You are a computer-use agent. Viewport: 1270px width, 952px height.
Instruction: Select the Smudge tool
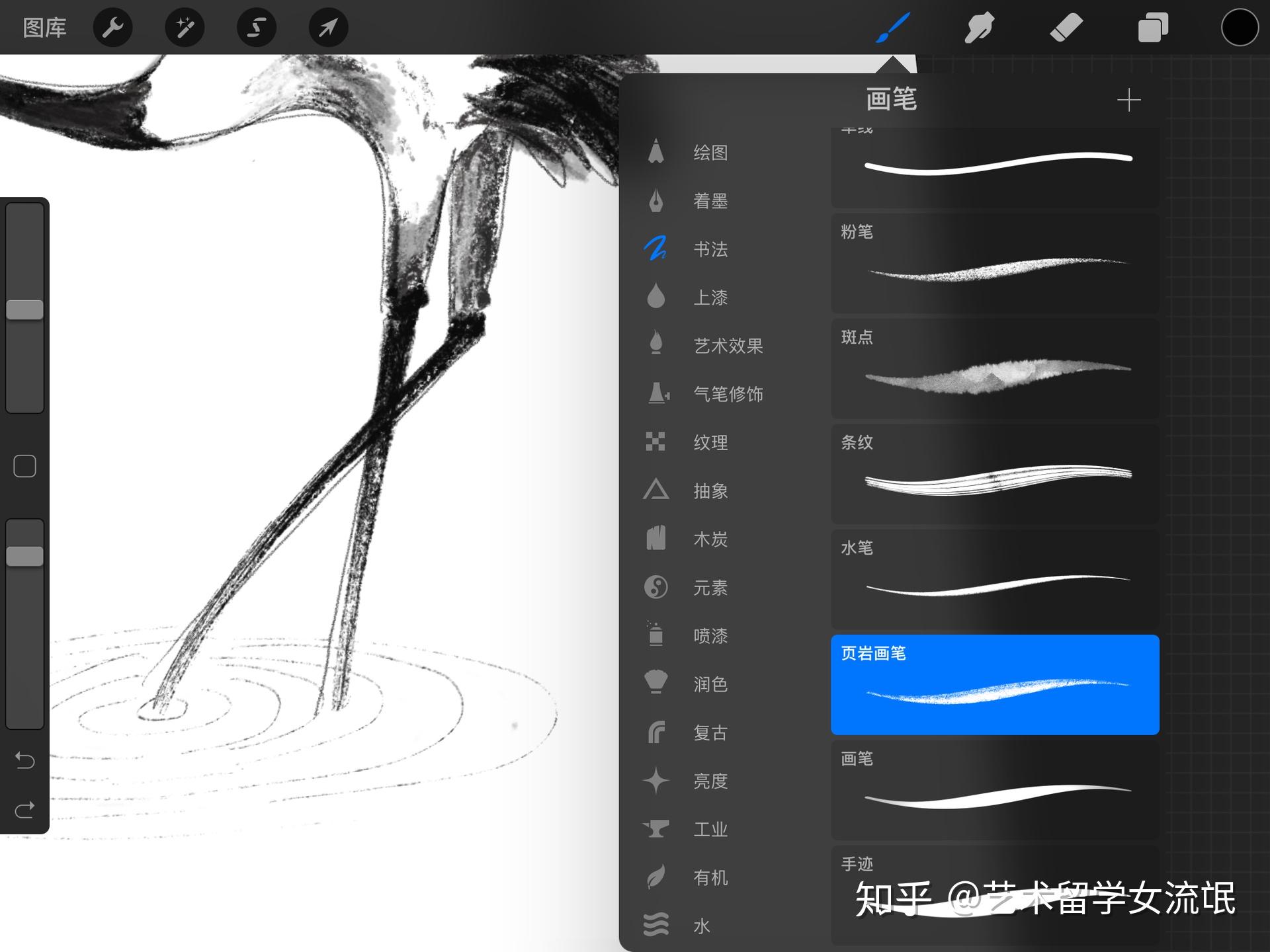979,28
